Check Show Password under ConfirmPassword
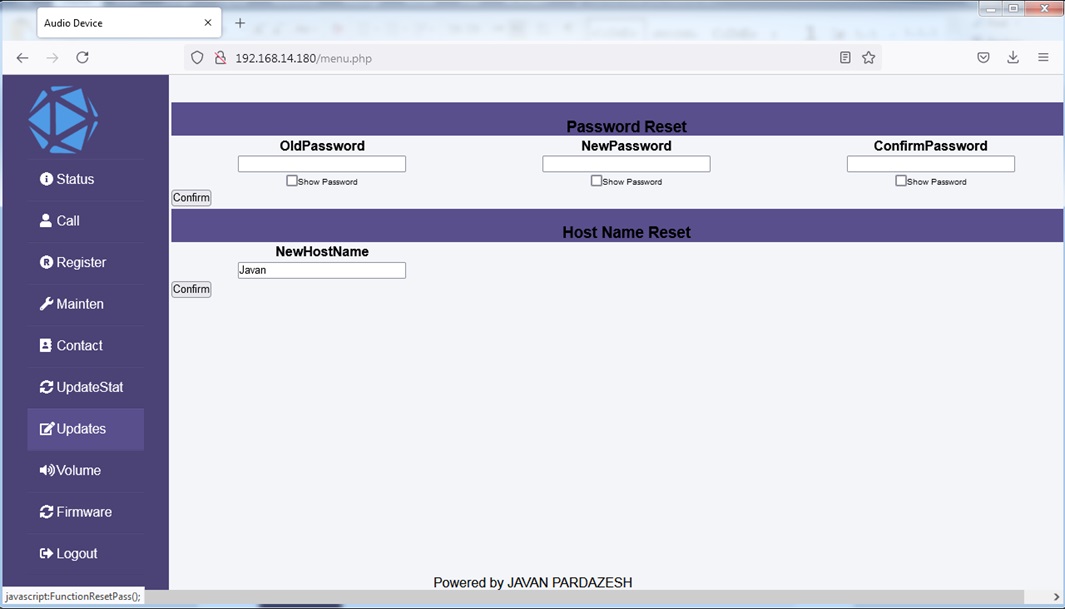 901,181
